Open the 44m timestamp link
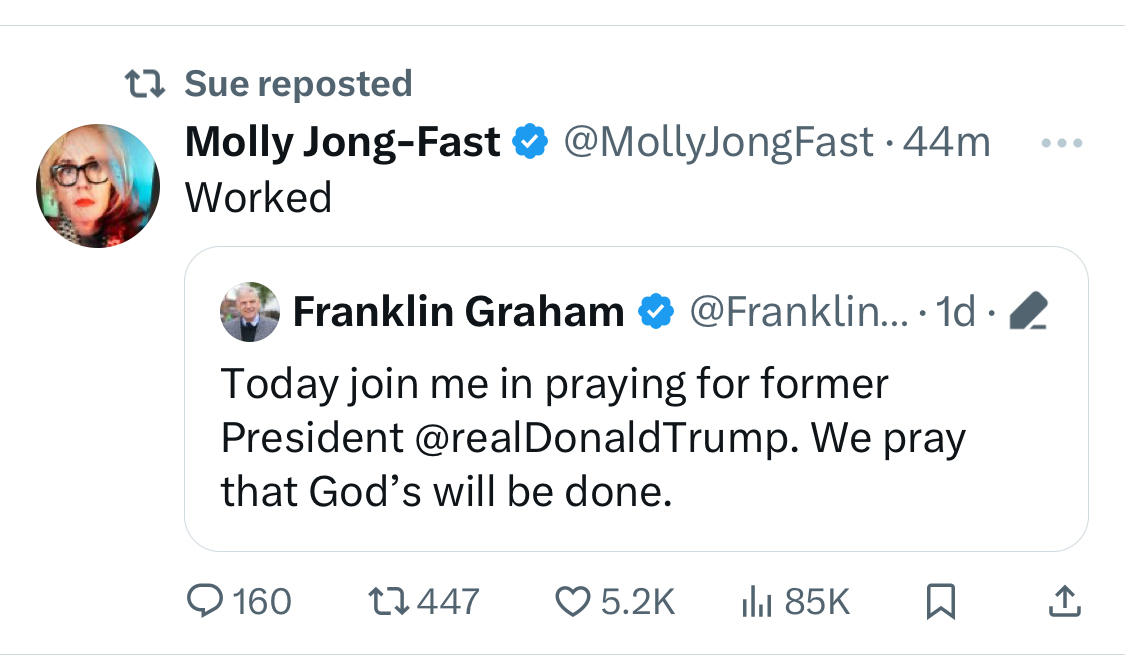Image resolution: width=1125 pixels, height=666 pixels. pyautogui.click(x=946, y=143)
